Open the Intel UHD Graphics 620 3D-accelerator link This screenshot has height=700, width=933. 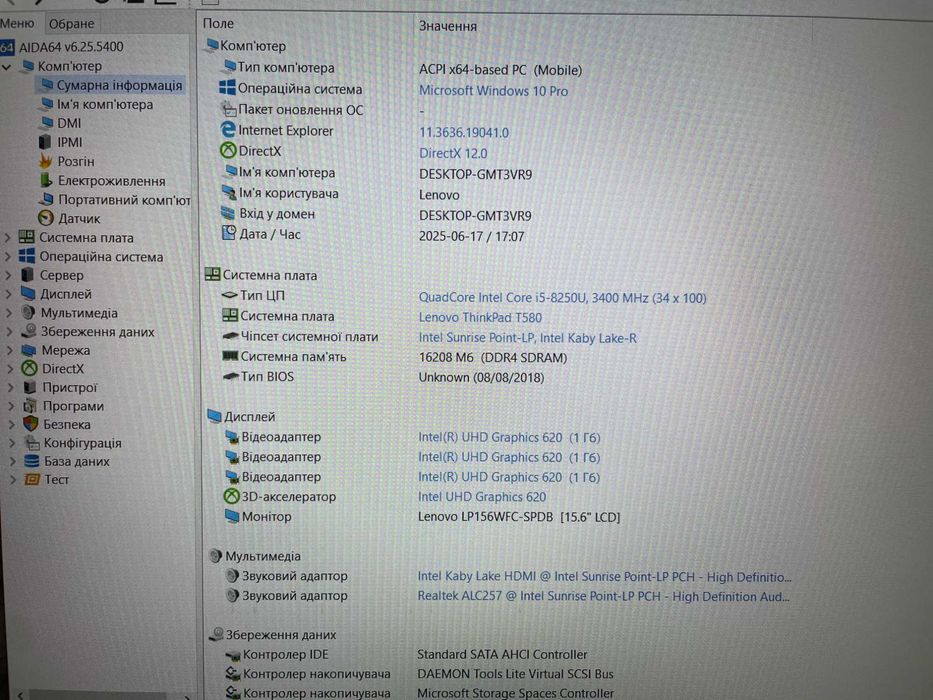click(x=482, y=497)
